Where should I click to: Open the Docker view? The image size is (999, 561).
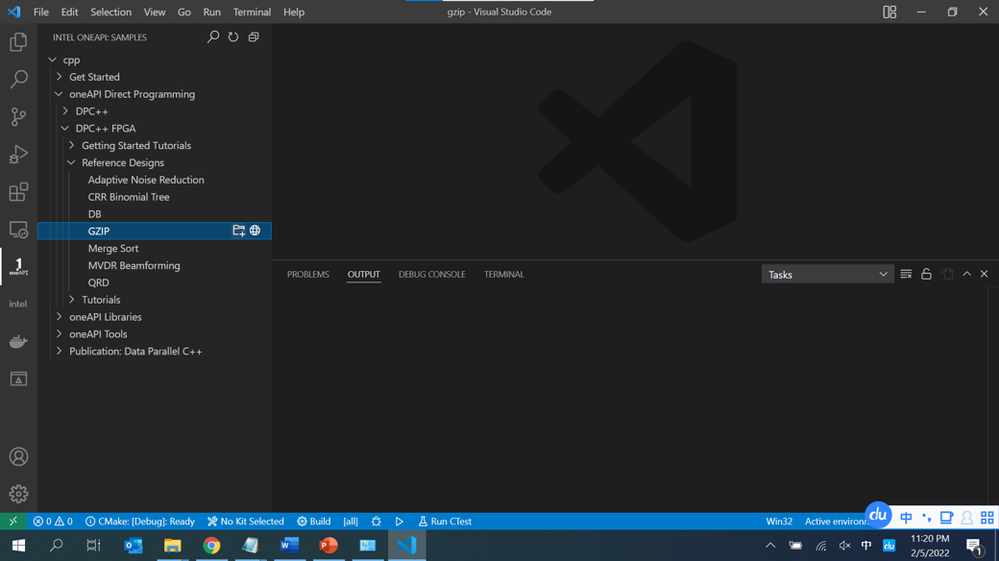(18, 341)
